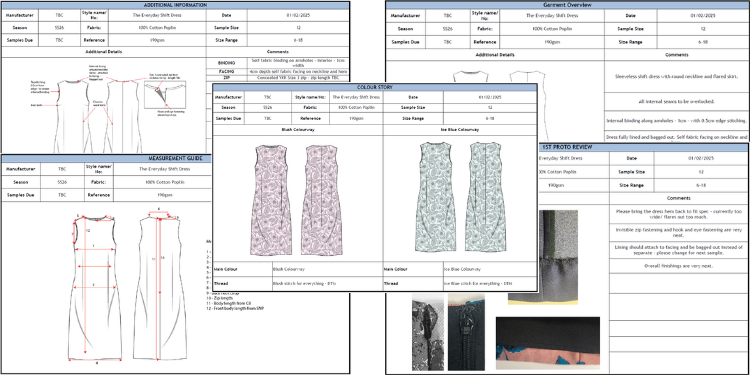Click 'Dress fully lined and bagged out' comment

677,137
